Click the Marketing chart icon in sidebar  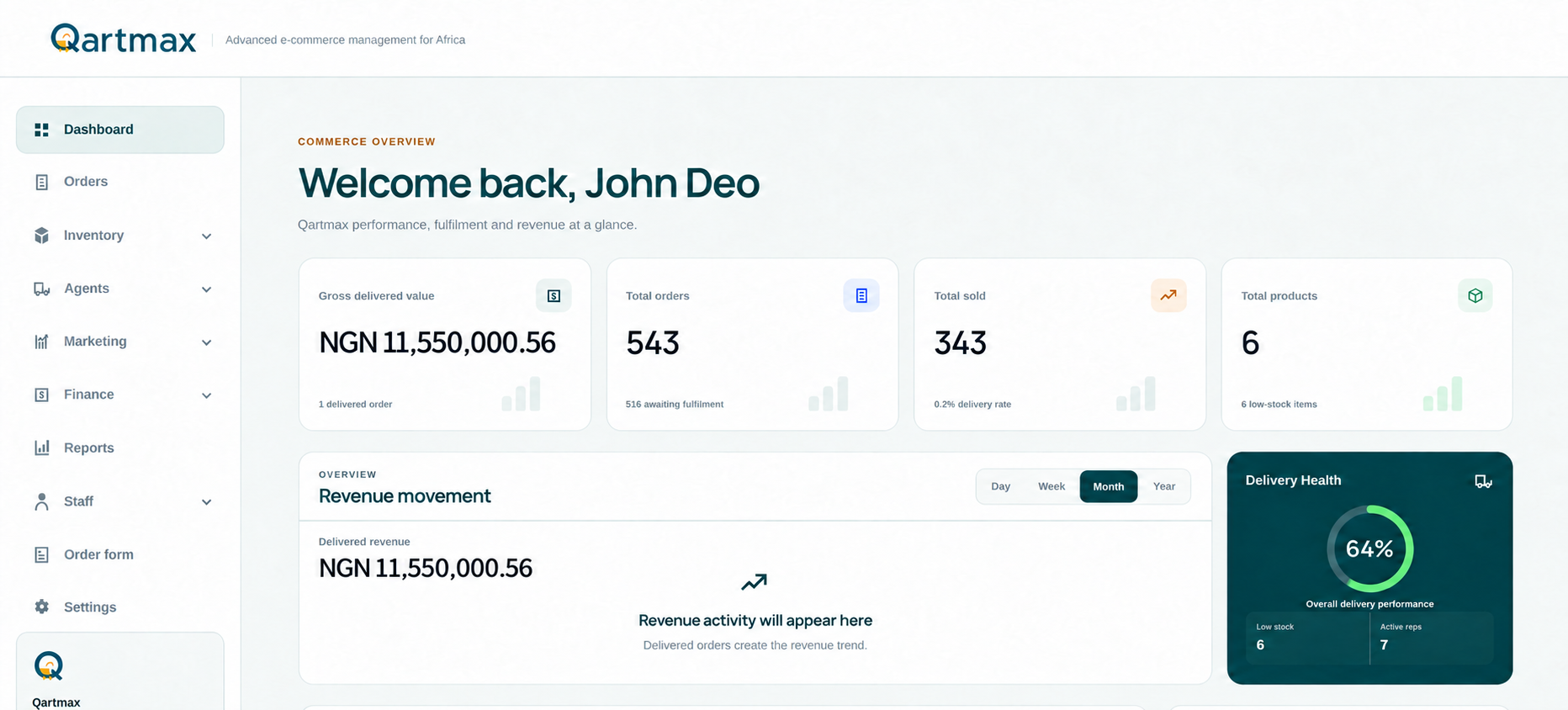41,342
